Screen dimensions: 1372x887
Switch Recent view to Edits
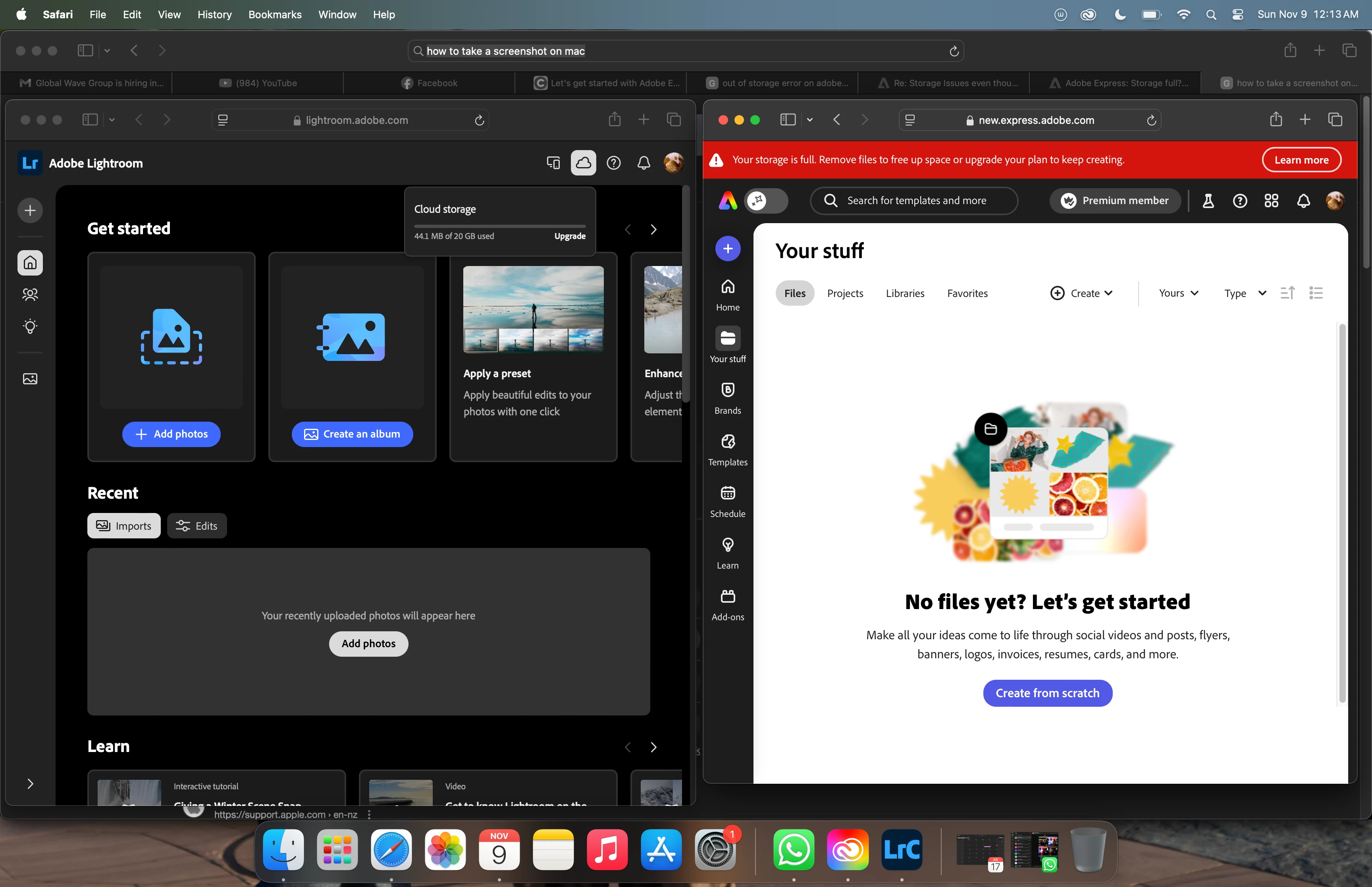pyautogui.click(x=197, y=526)
